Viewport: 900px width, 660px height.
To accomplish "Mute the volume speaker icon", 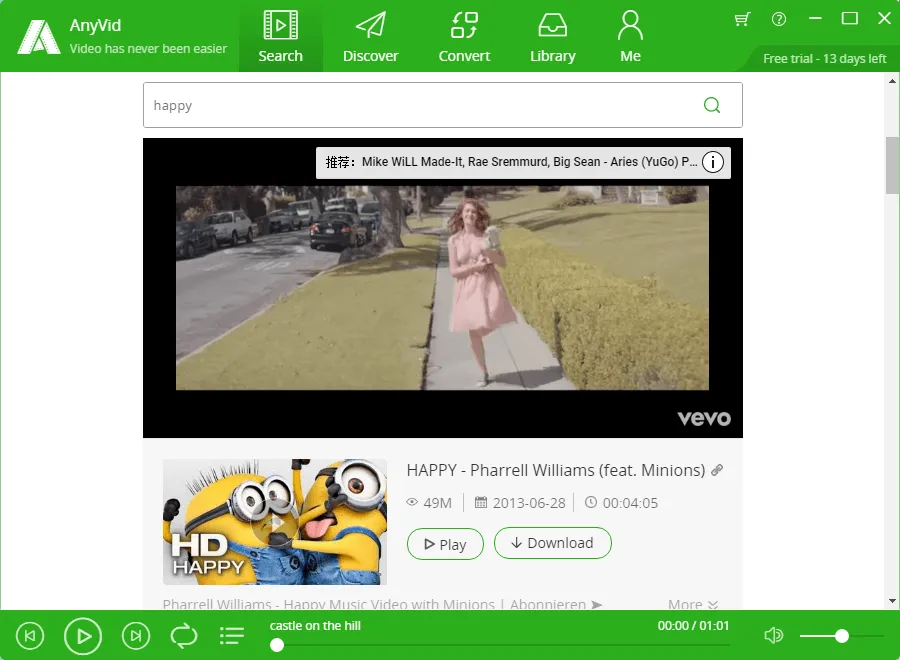I will click(x=773, y=635).
